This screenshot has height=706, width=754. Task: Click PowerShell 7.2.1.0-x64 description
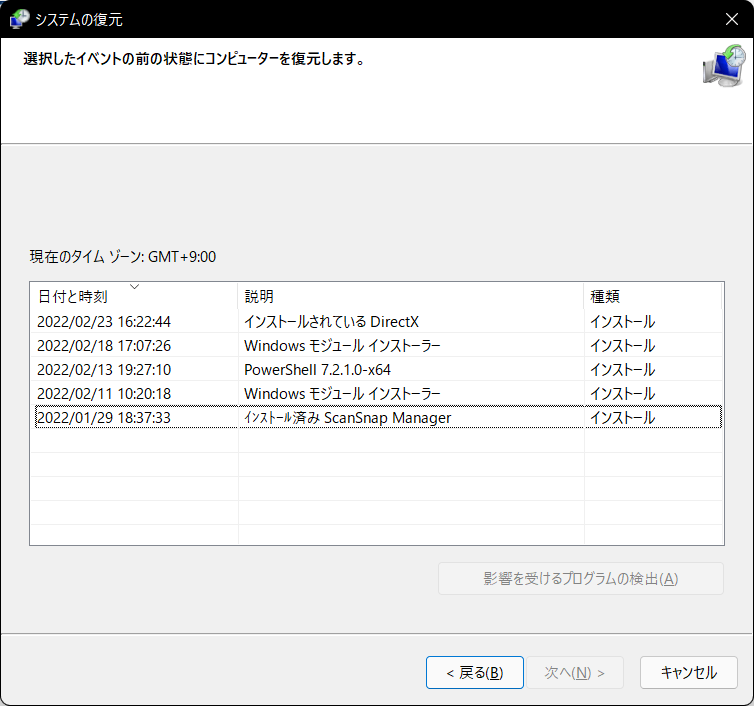click(317, 369)
